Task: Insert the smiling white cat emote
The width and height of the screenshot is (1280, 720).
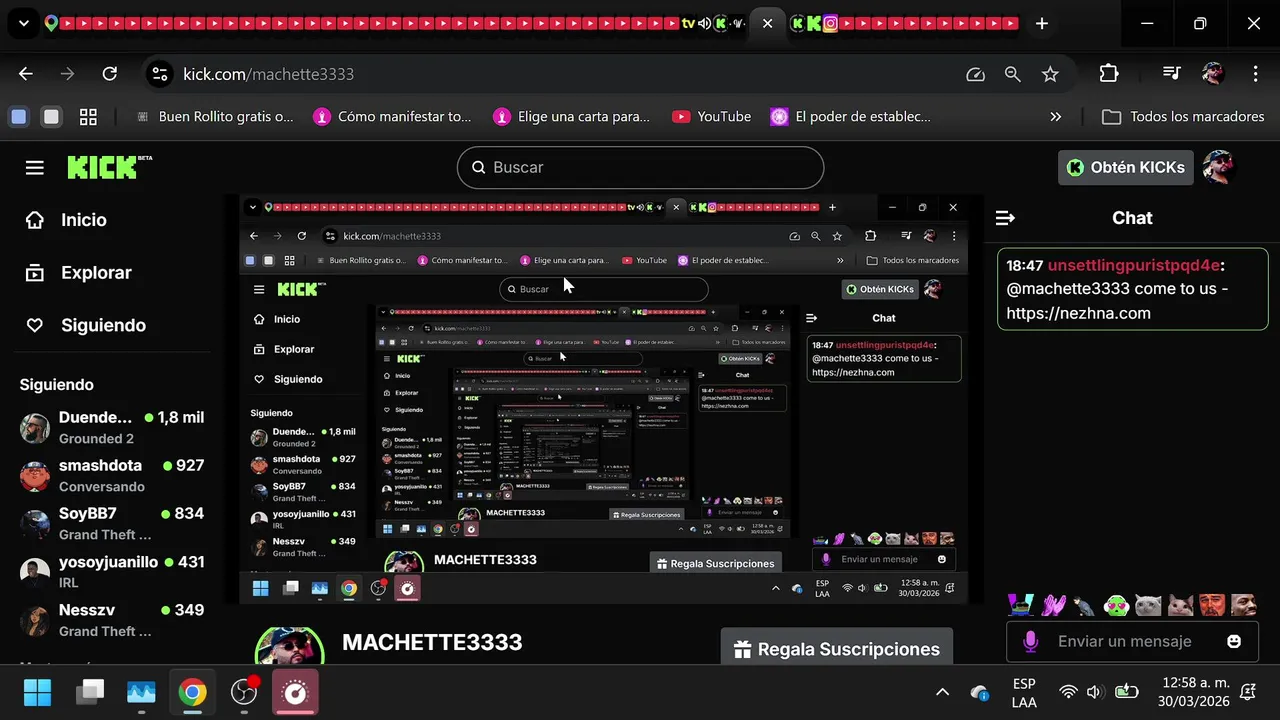Action: coord(1181,604)
